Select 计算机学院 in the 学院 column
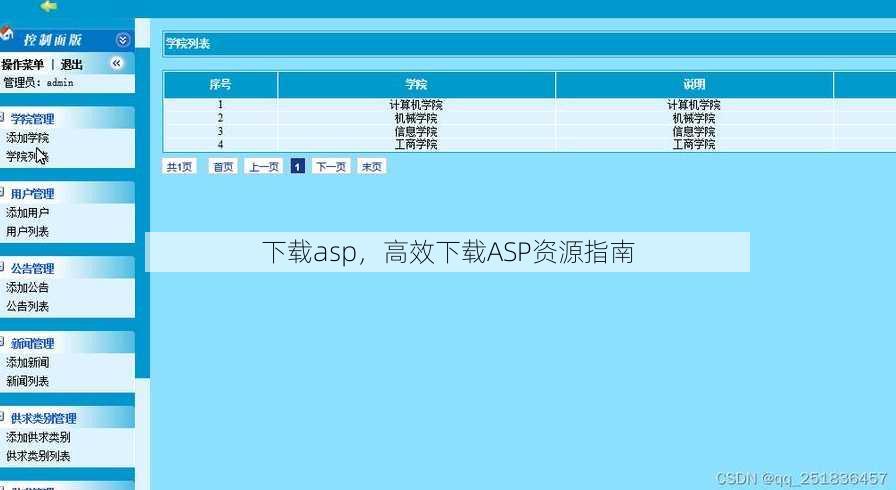The image size is (896, 490). 416,105
